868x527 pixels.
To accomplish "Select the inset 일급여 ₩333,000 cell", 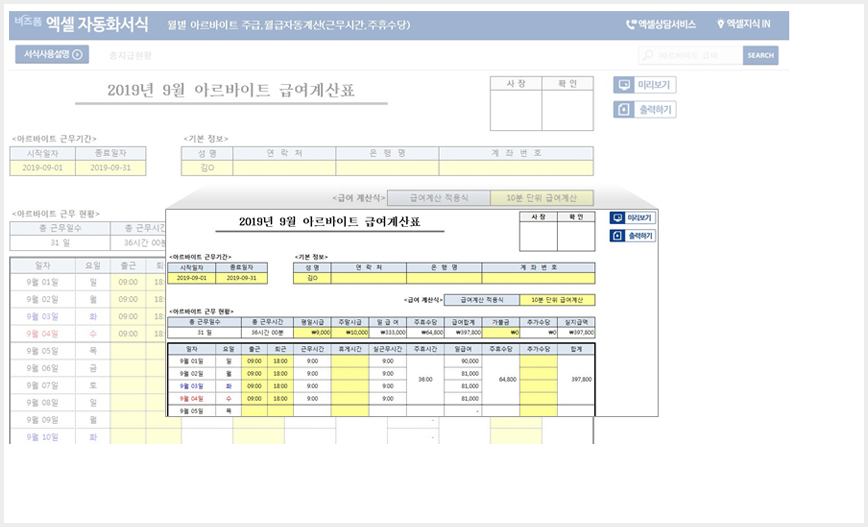I will (388, 333).
